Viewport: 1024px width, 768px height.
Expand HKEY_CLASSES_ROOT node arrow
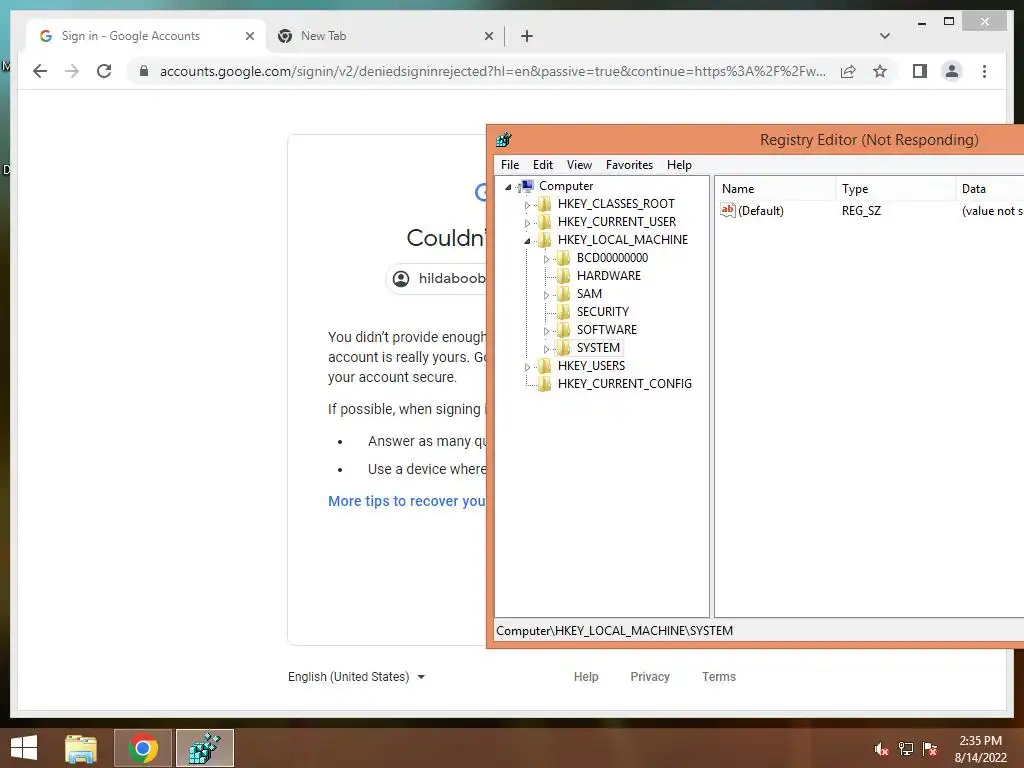pyautogui.click(x=527, y=205)
